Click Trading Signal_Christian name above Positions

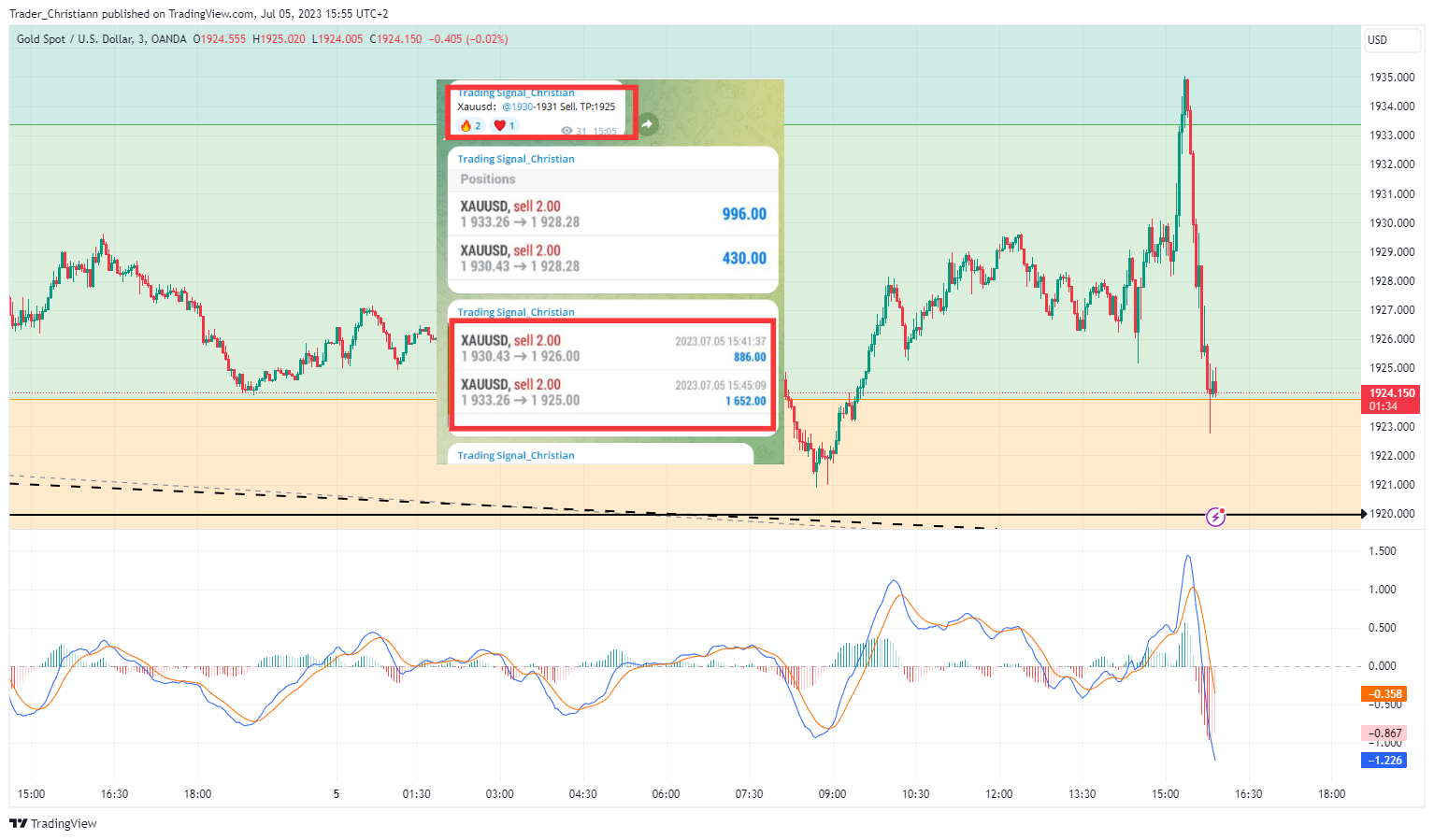516,159
